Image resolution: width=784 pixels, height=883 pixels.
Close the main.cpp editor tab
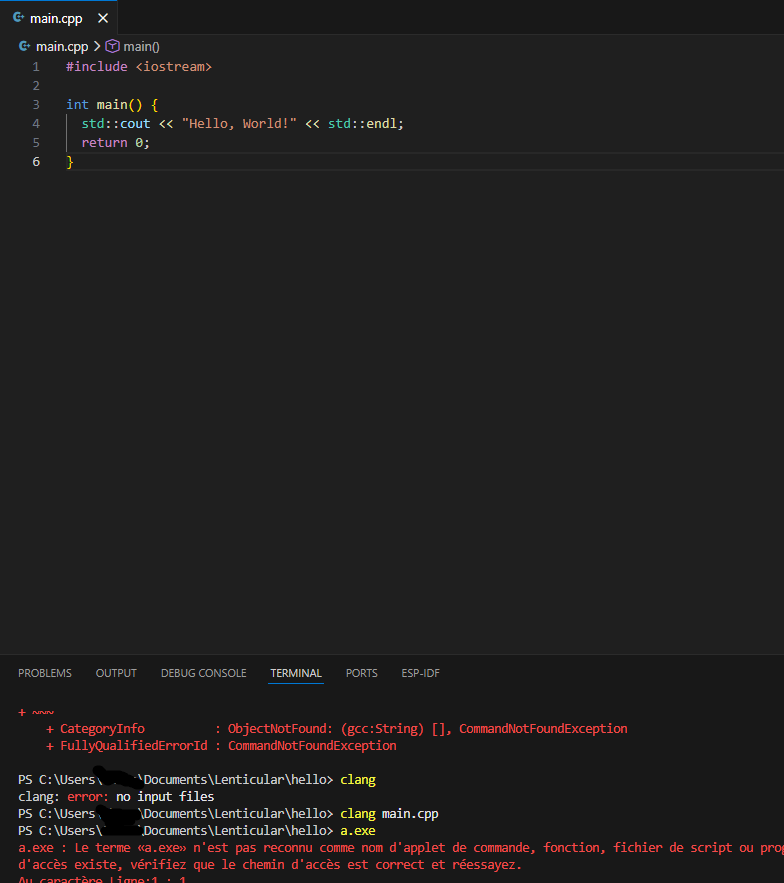pyautogui.click(x=102, y=18)
